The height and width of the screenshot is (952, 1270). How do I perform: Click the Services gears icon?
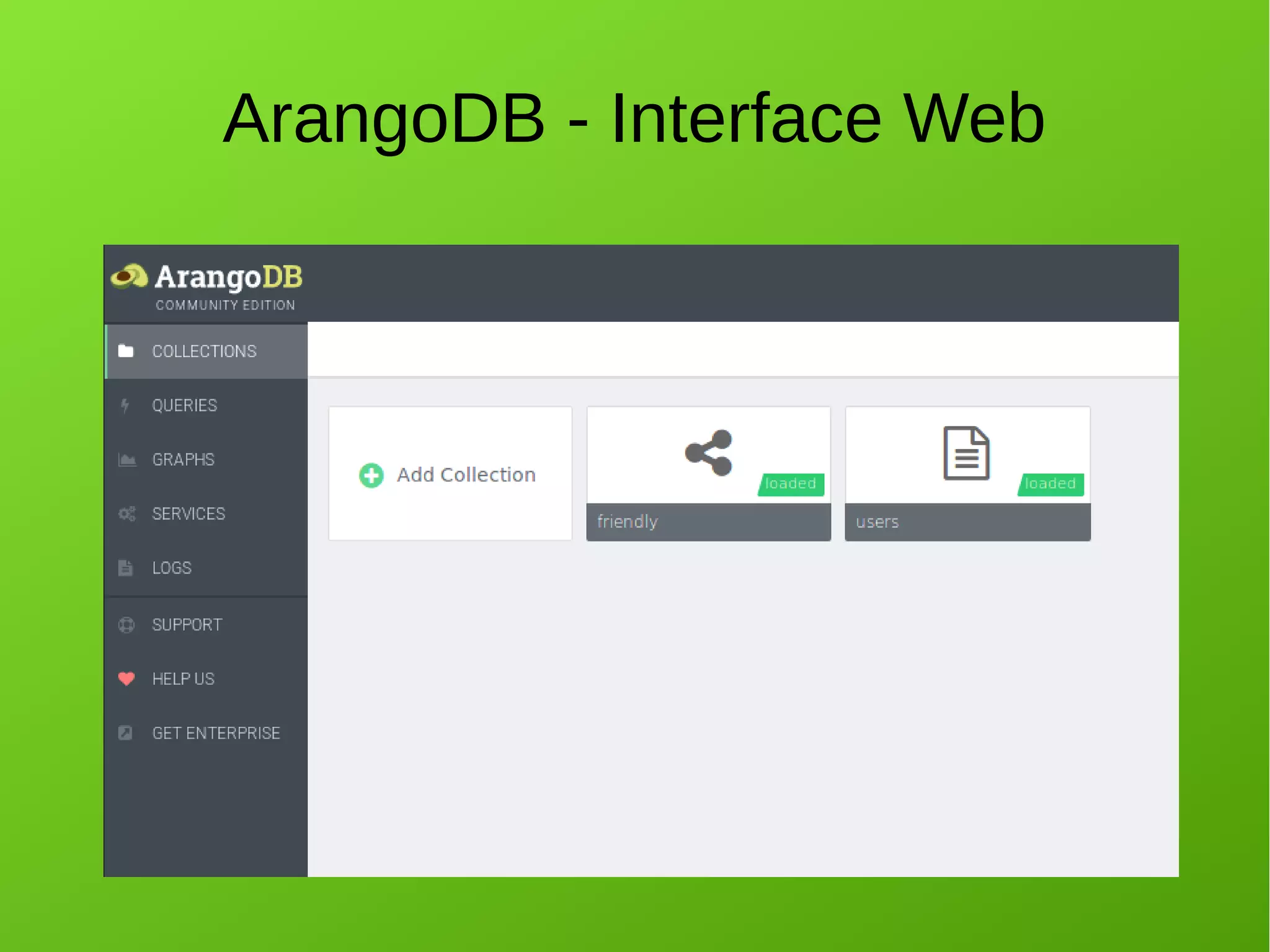click(x=127, y=514)
